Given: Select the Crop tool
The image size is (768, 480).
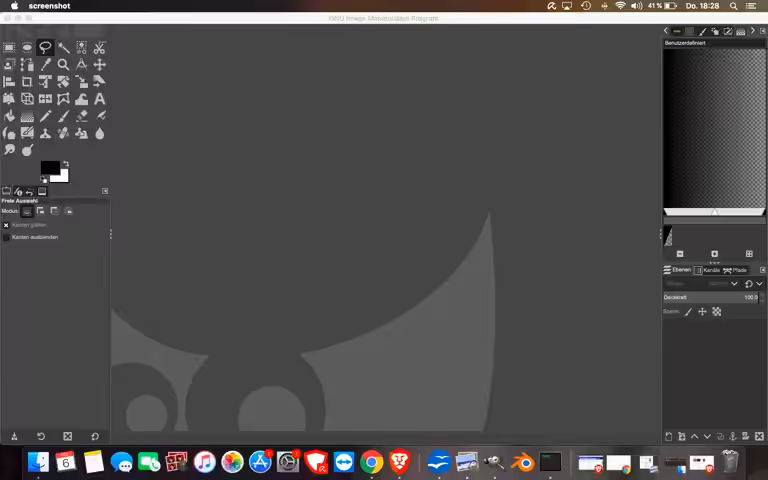Looking at the screenshot, I should pyautogui.click(x=27, y=82).
